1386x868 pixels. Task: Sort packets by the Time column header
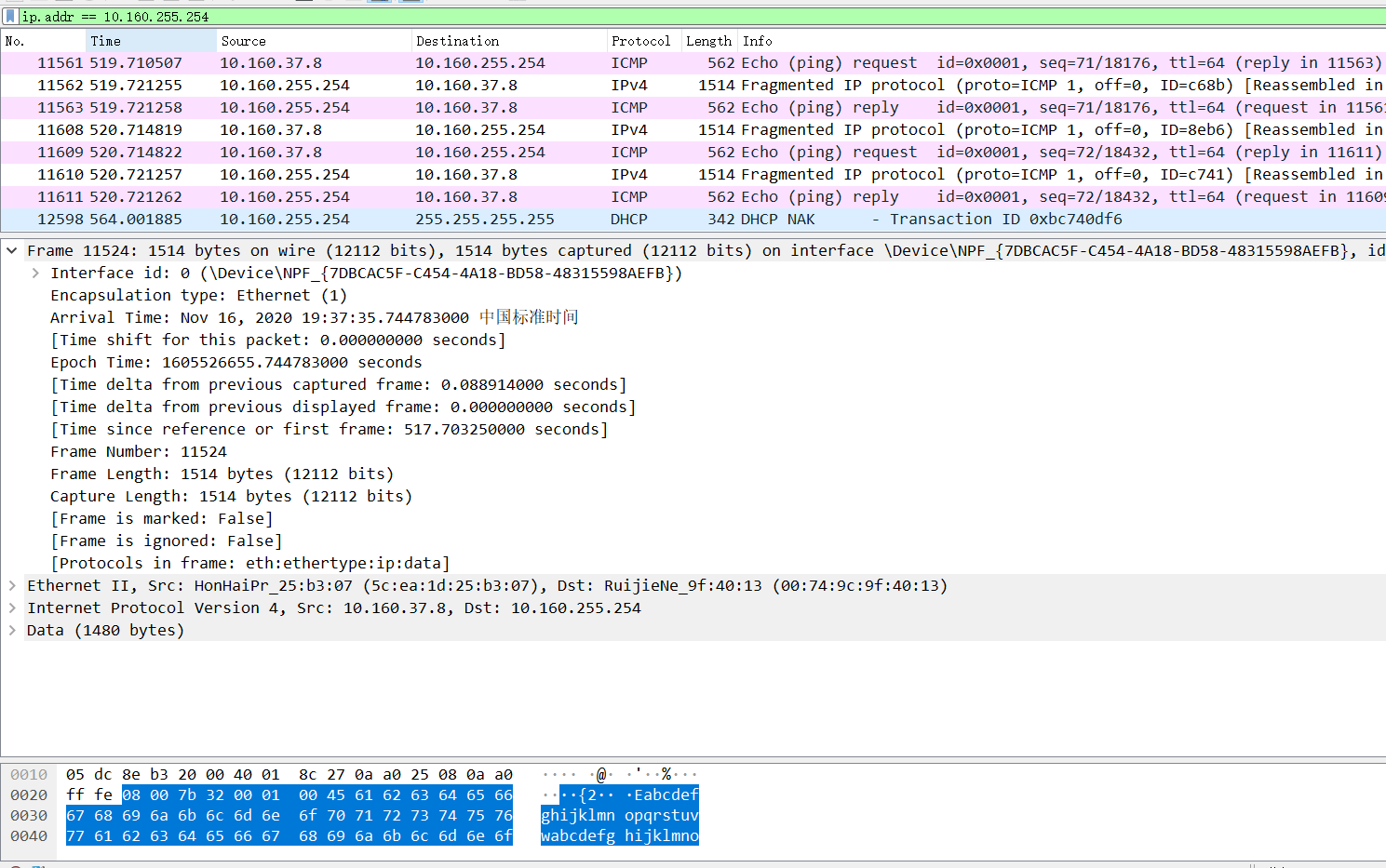(x=152, y=41)
